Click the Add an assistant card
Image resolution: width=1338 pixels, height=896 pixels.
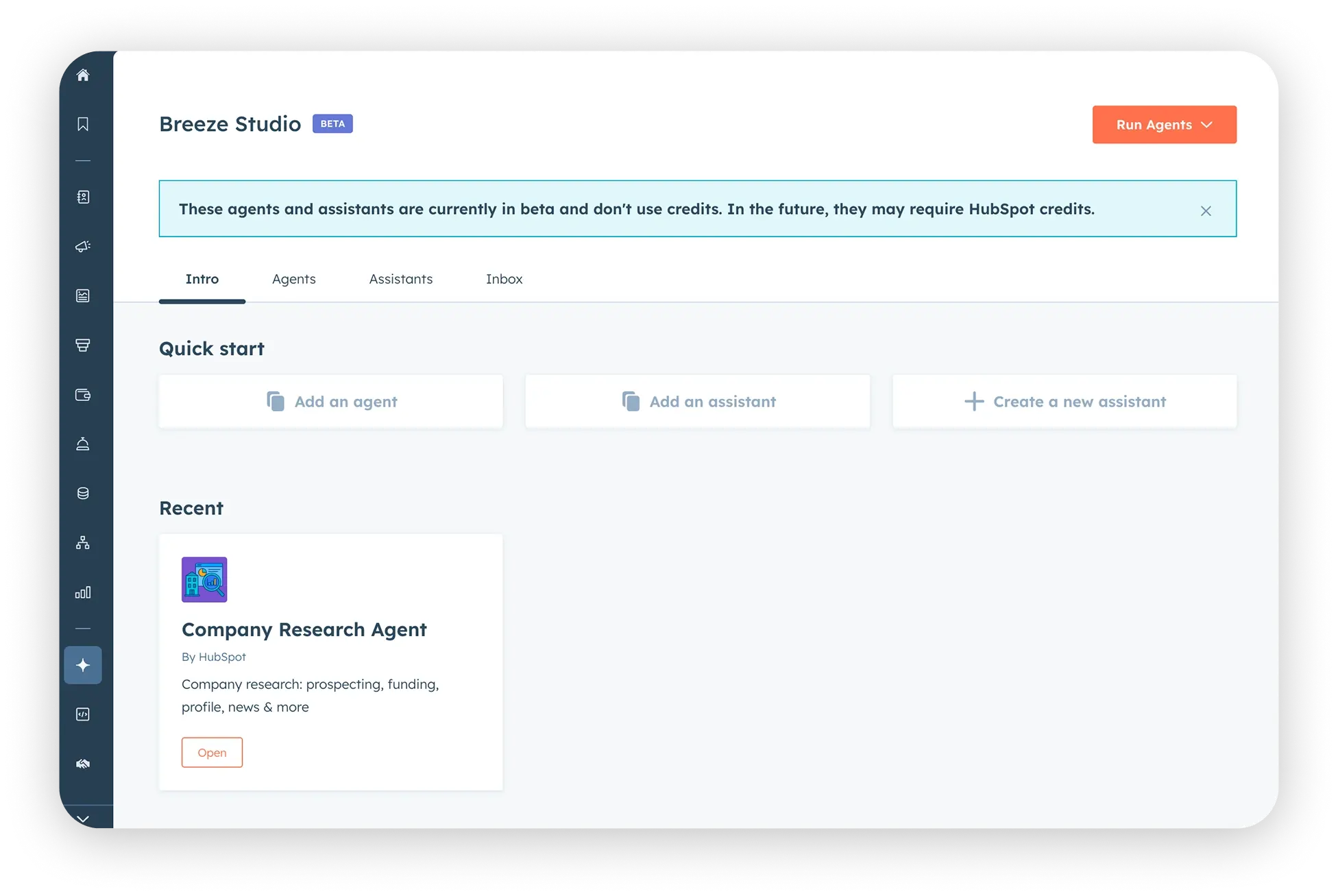coord(698,402)
